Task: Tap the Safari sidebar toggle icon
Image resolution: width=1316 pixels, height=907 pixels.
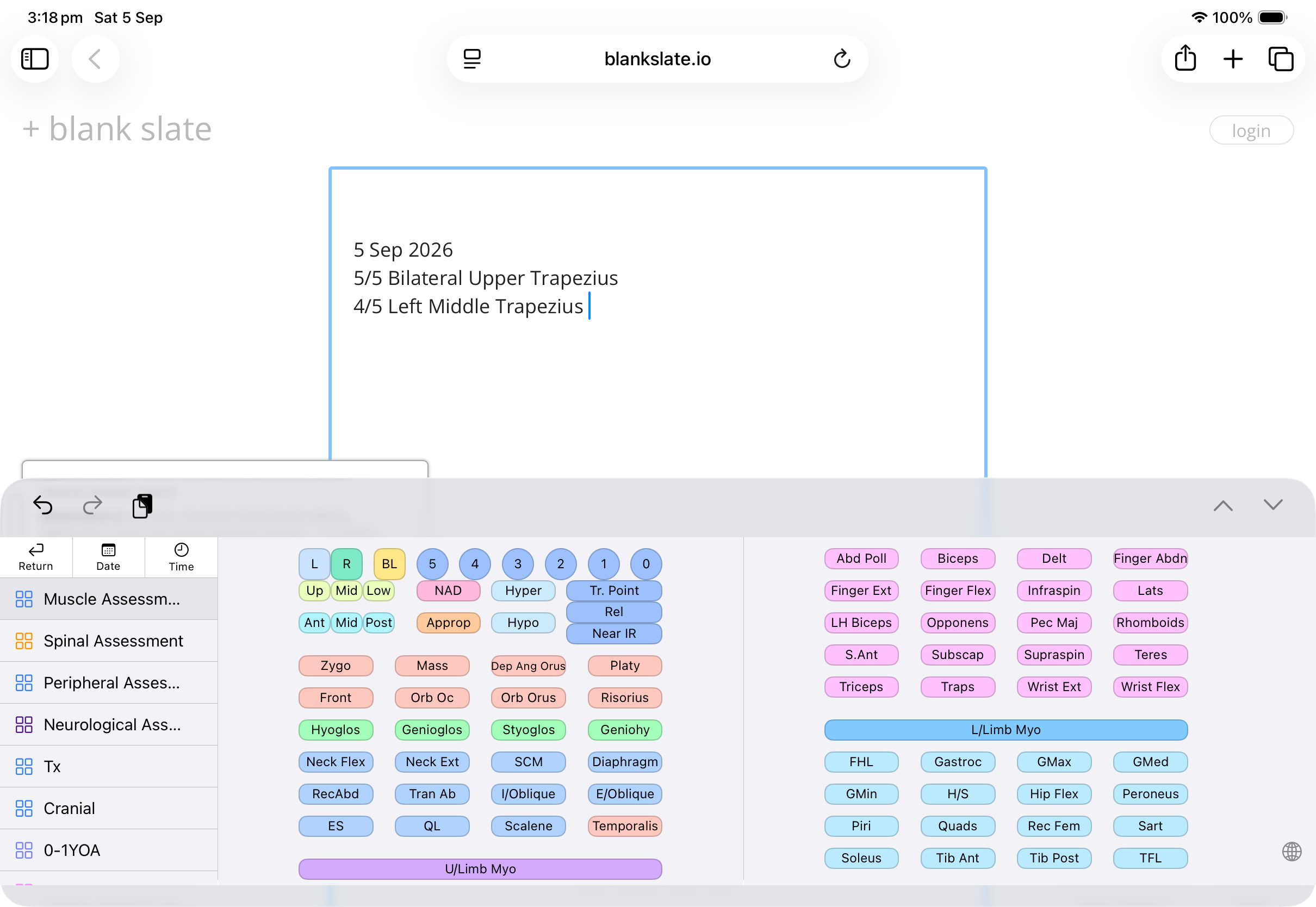Action: (35, 59)
